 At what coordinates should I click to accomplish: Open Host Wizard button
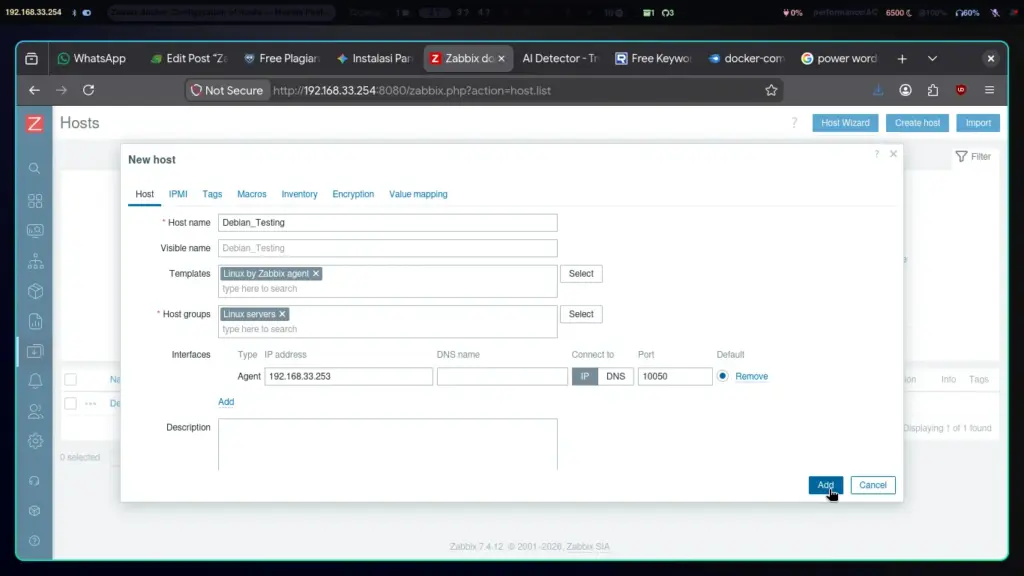click(845, 123)
